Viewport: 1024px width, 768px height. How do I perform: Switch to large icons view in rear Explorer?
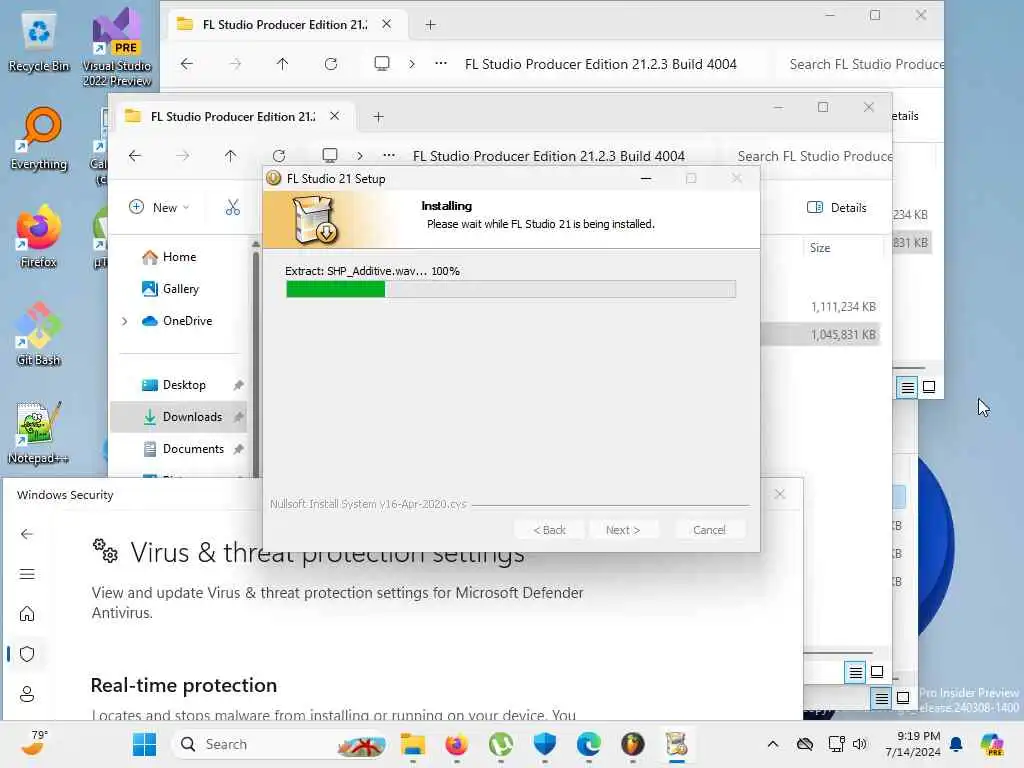(929, 387)
